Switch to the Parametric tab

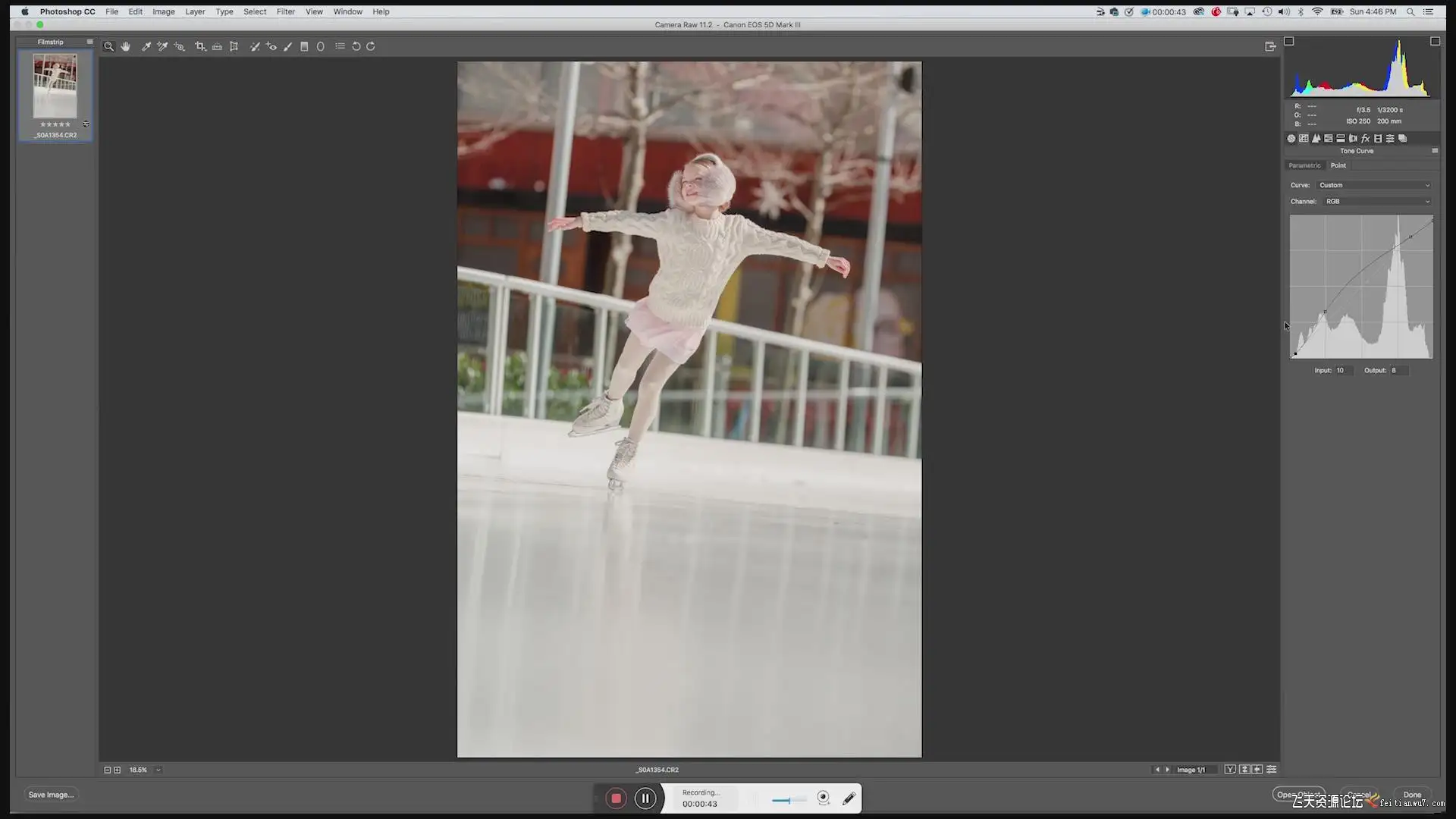(1304, 166)
